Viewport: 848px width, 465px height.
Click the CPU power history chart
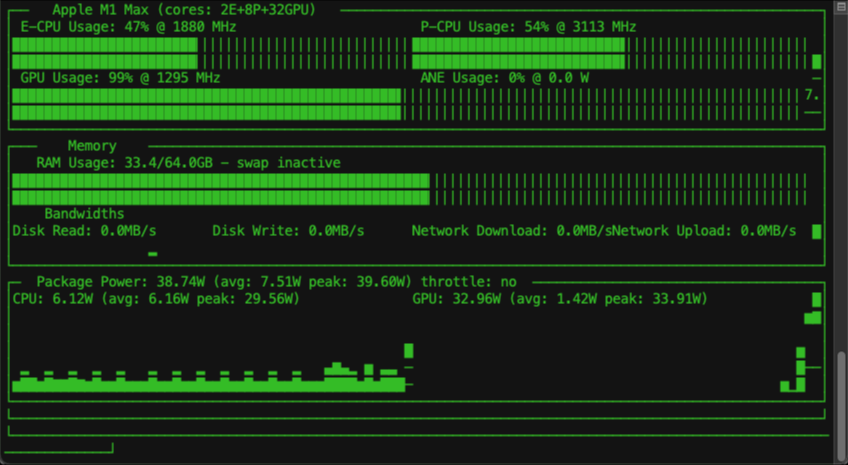pos(213,368)
